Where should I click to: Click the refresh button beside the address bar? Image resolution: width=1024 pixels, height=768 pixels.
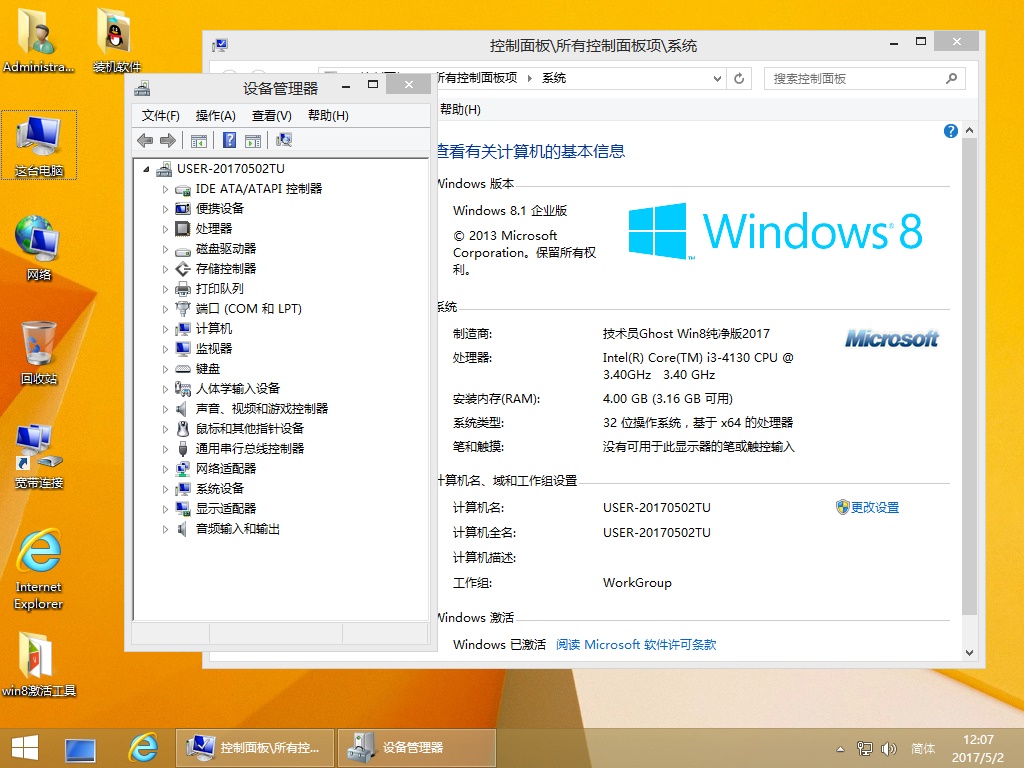tap(739, 78)
